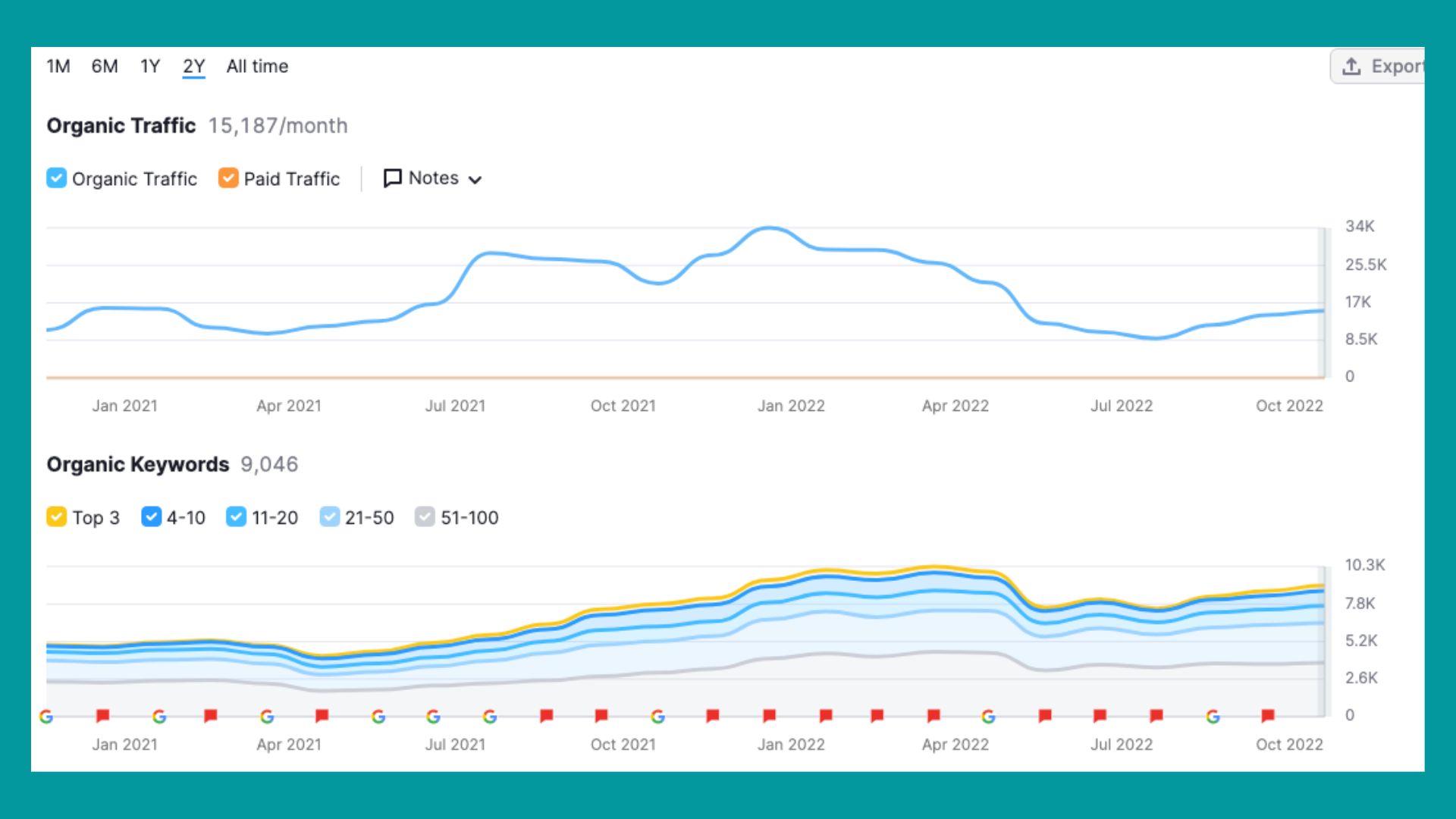This screenshot has width=1456, height=819.
Task: Click the leftmost Google update icon
Action: pyautogui.click(x=46, y=717)
